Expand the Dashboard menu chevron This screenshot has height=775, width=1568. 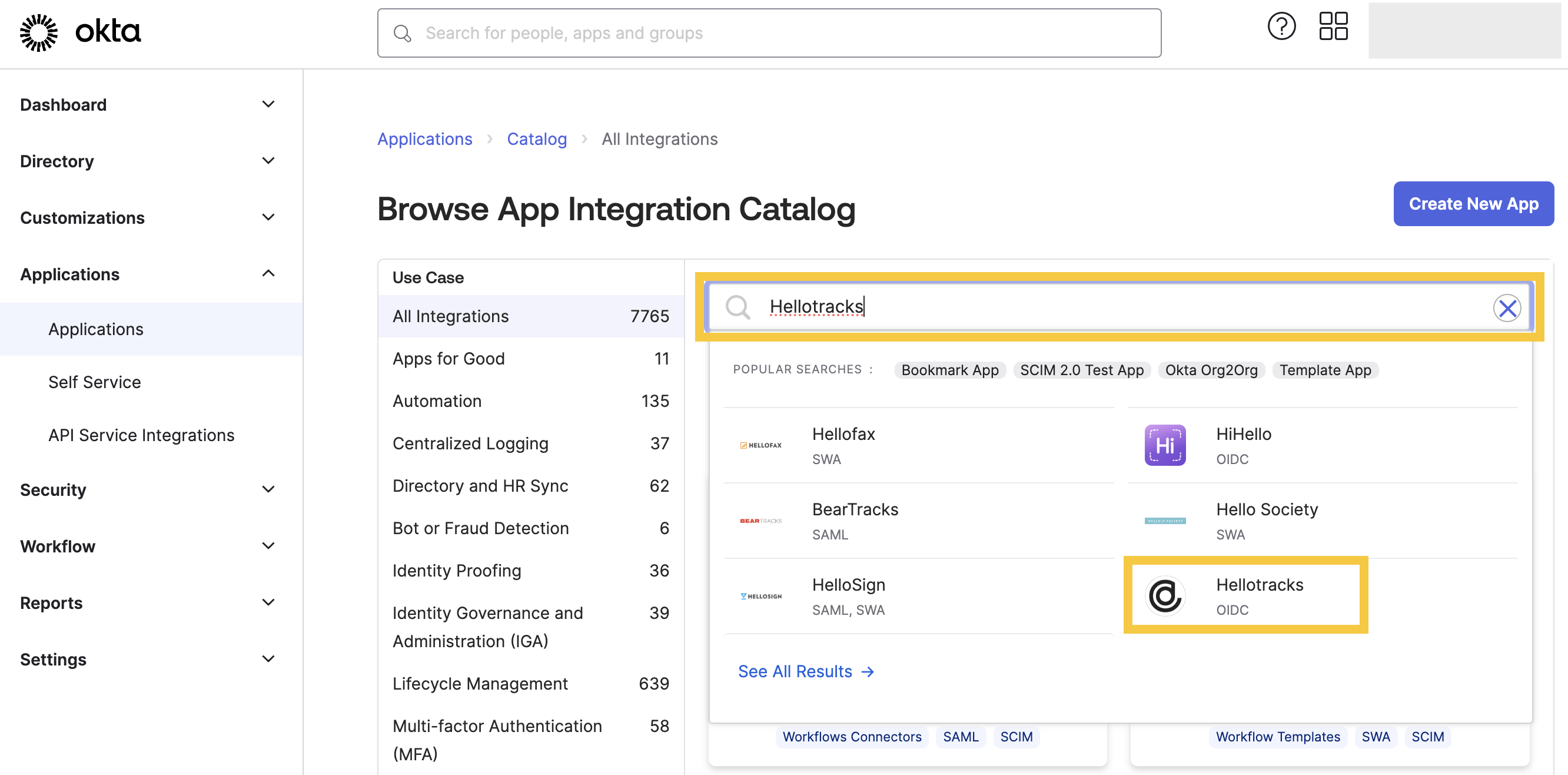[268, 104]
